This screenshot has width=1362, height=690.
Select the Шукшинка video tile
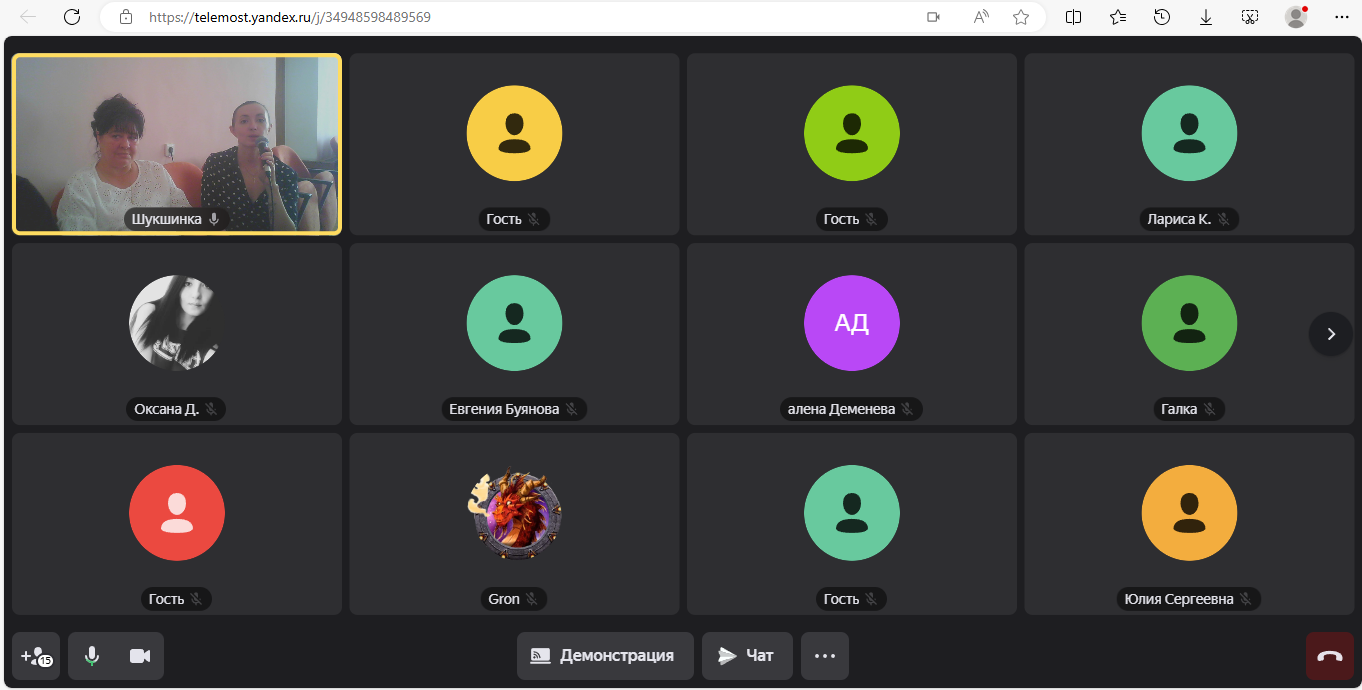tap(177, 144)
